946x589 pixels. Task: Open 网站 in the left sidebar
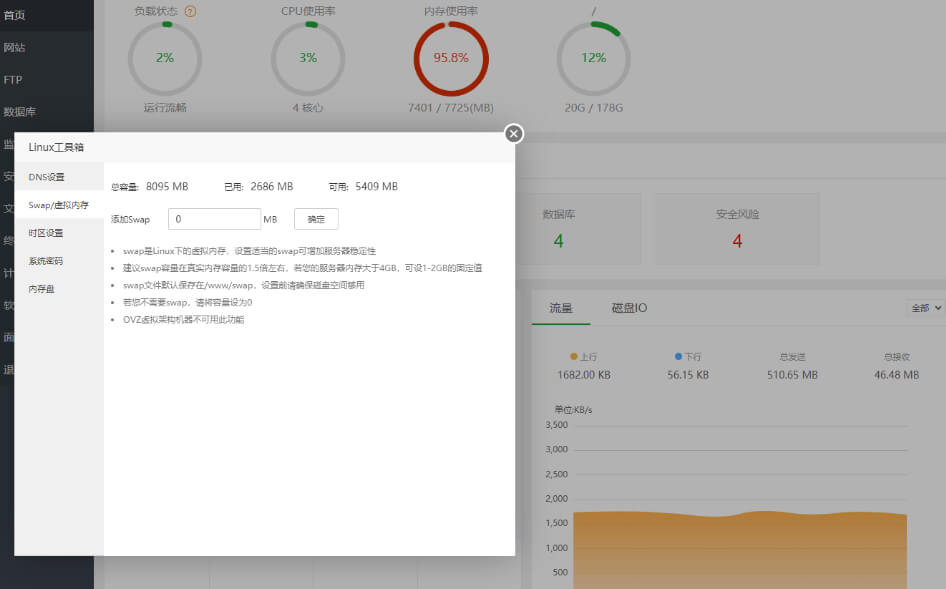(15, 47)
